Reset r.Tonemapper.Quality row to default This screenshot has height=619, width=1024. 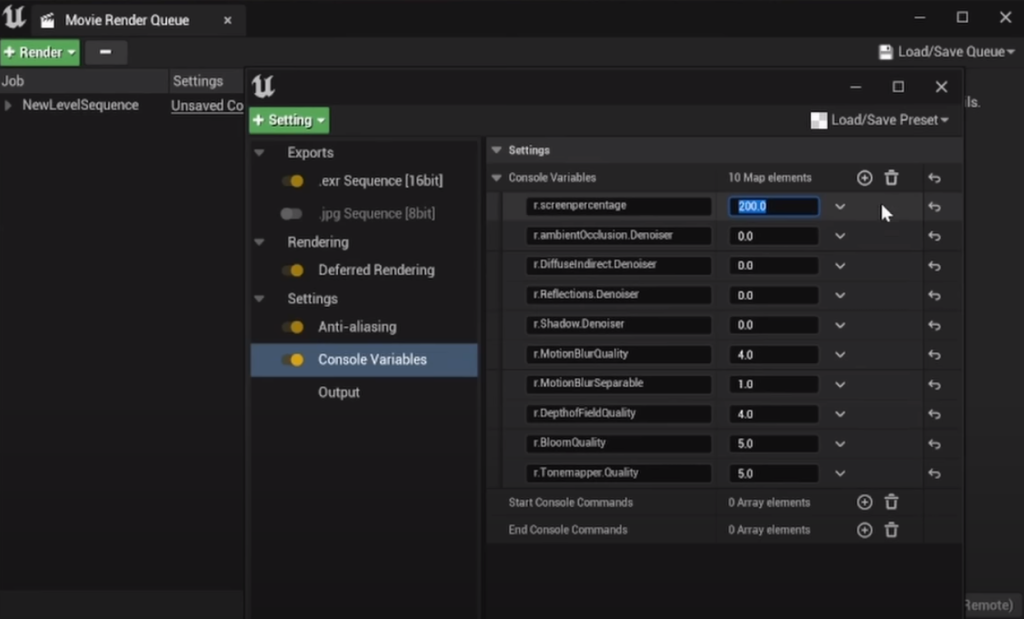pyautogui.click(x=934, y=473)
